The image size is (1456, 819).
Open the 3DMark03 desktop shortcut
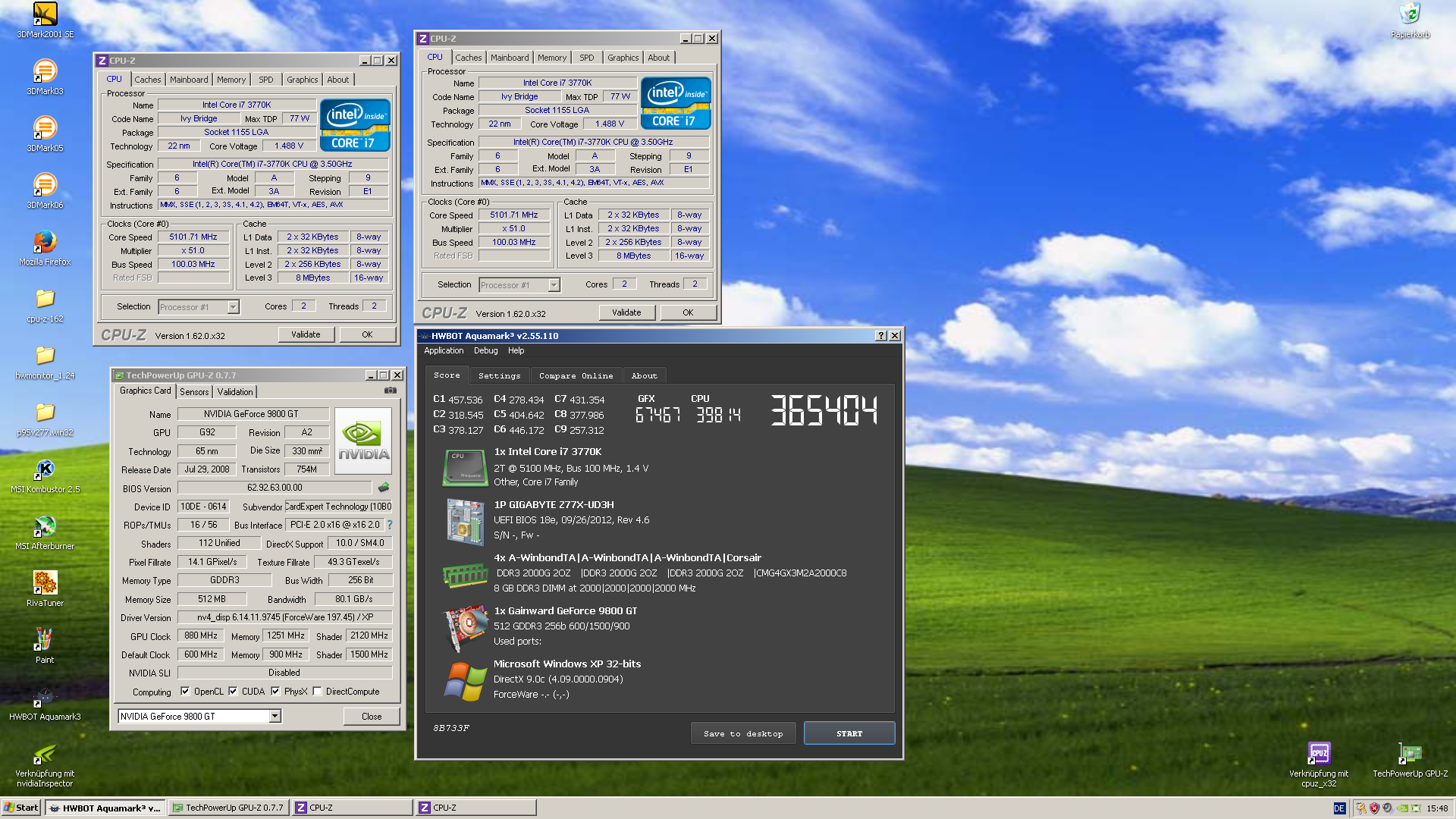[x=45, y=77]
